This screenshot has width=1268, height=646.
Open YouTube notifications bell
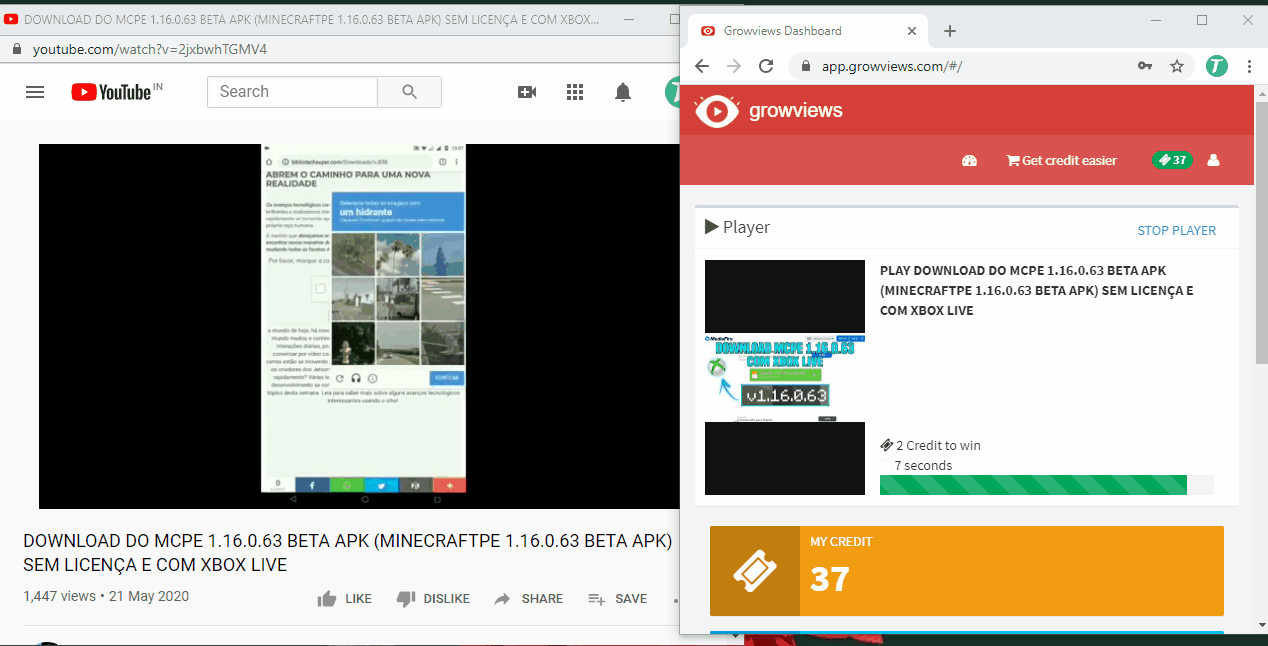pos(623,92)
